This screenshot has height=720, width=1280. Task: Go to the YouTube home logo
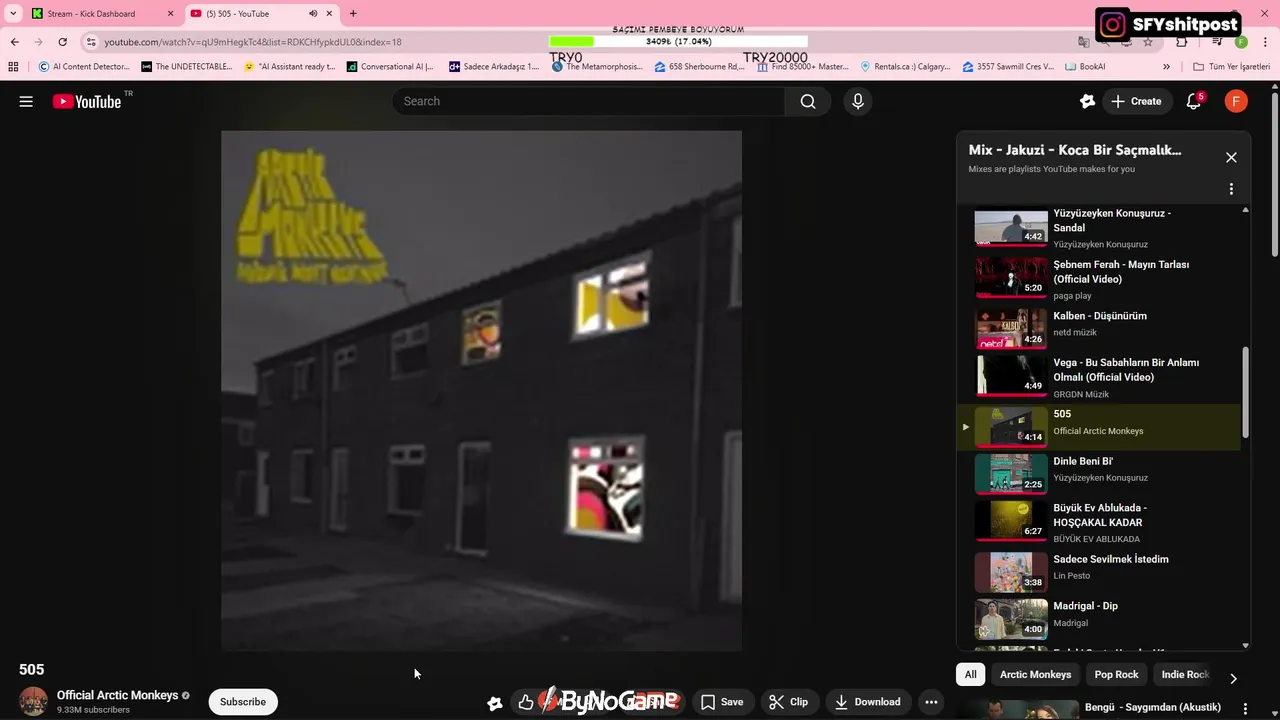87,101
